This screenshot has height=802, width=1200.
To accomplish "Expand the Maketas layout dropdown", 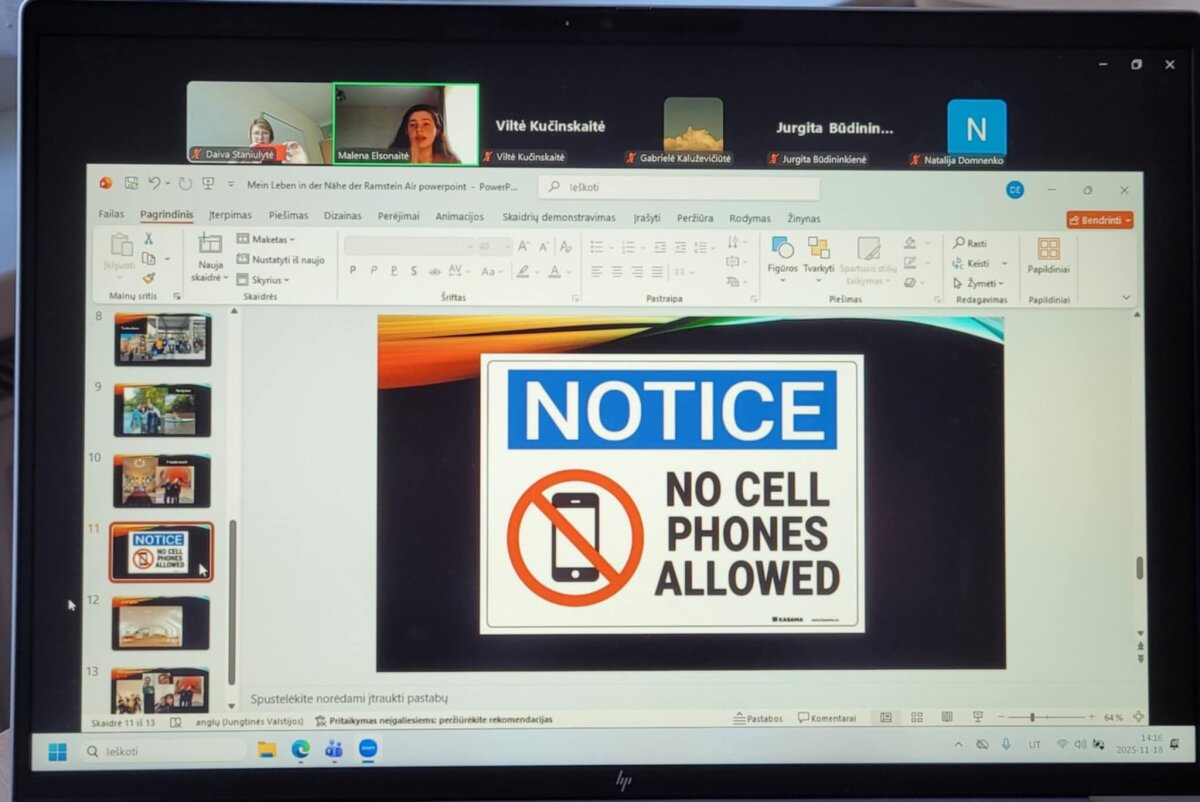I will point(266,240).
